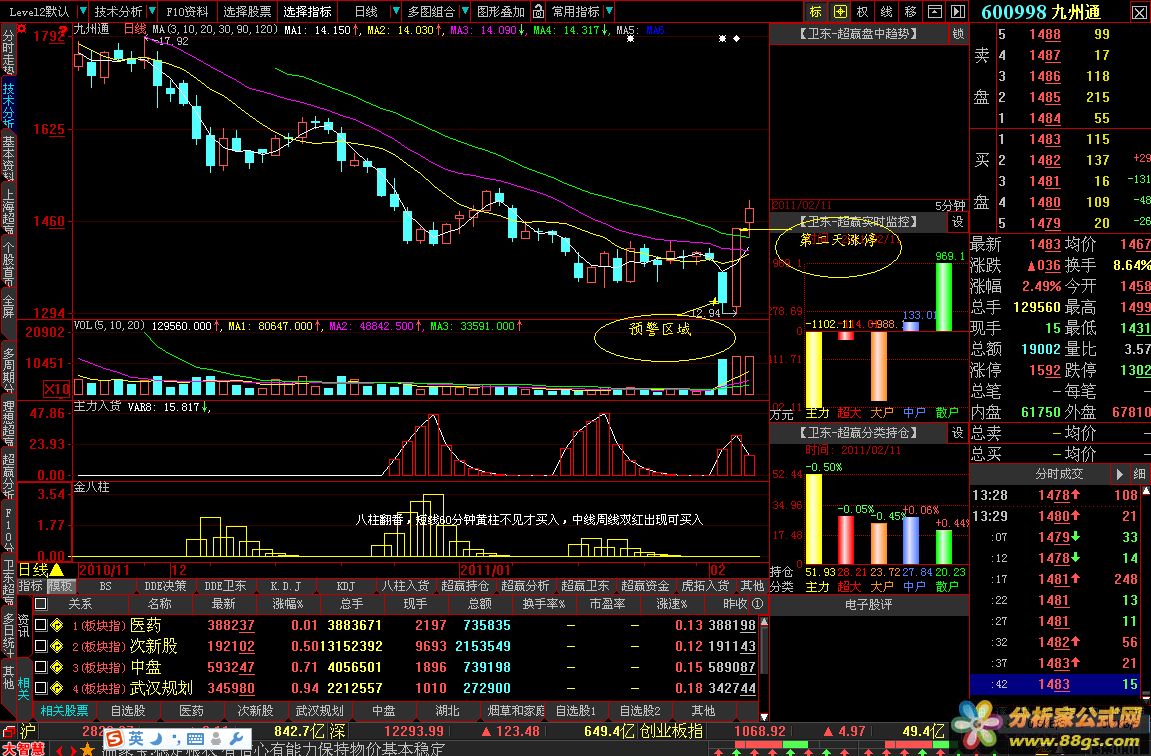This screenshot has height=756, width=1151.
Task: Open the 选择股票 menu
Action: tap(247, 11)
